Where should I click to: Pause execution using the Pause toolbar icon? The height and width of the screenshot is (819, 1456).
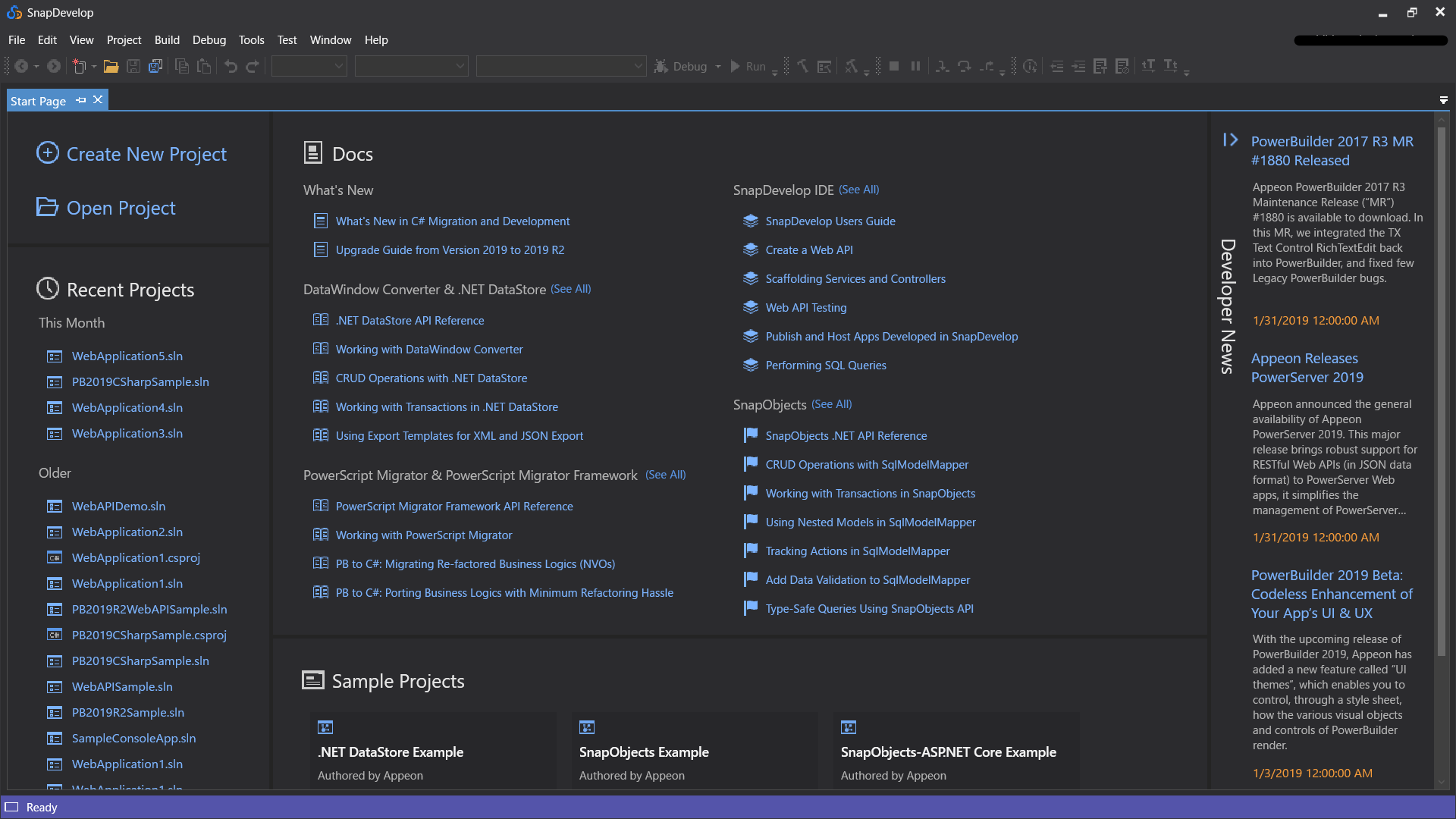point(915,66)
